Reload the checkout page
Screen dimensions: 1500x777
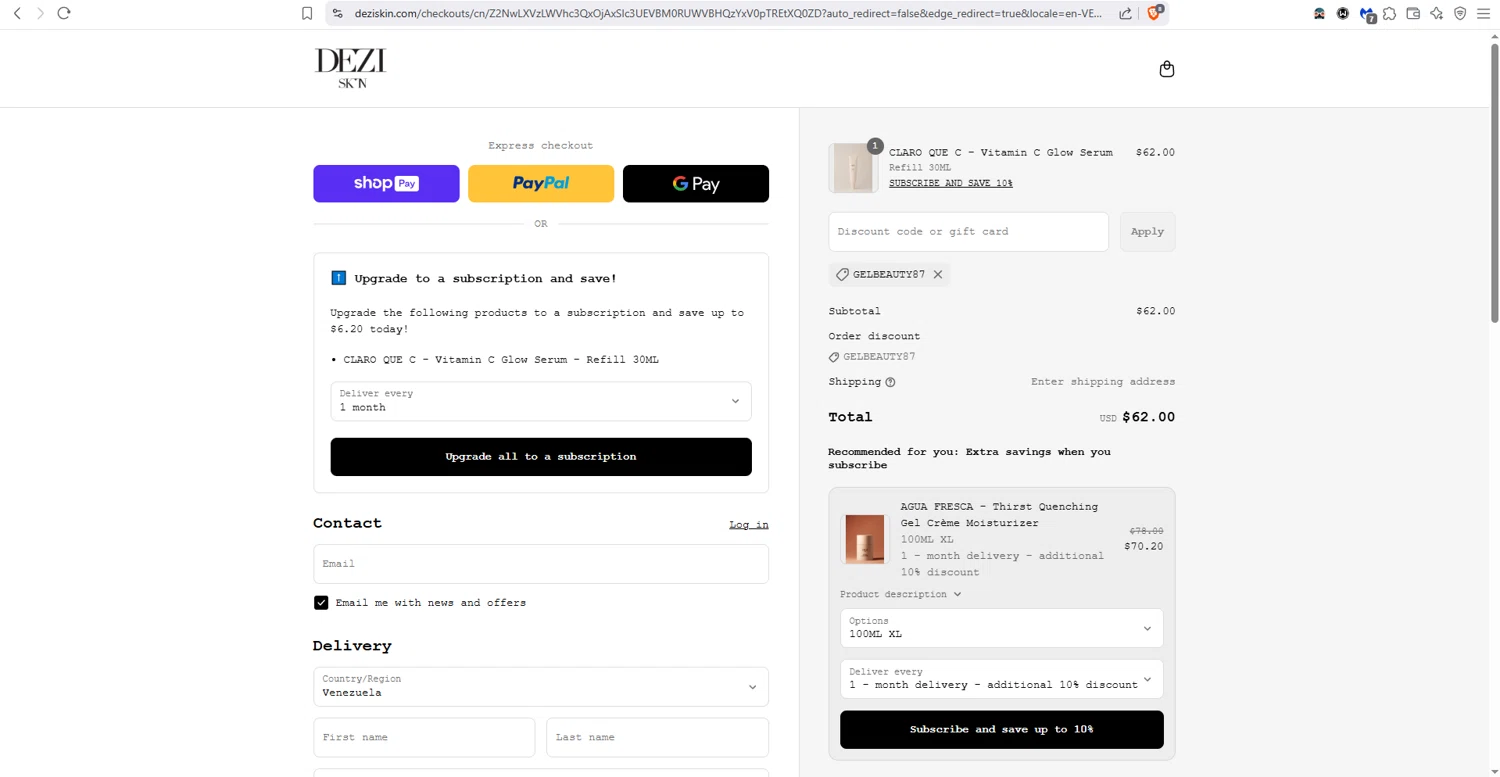point(64,13)
